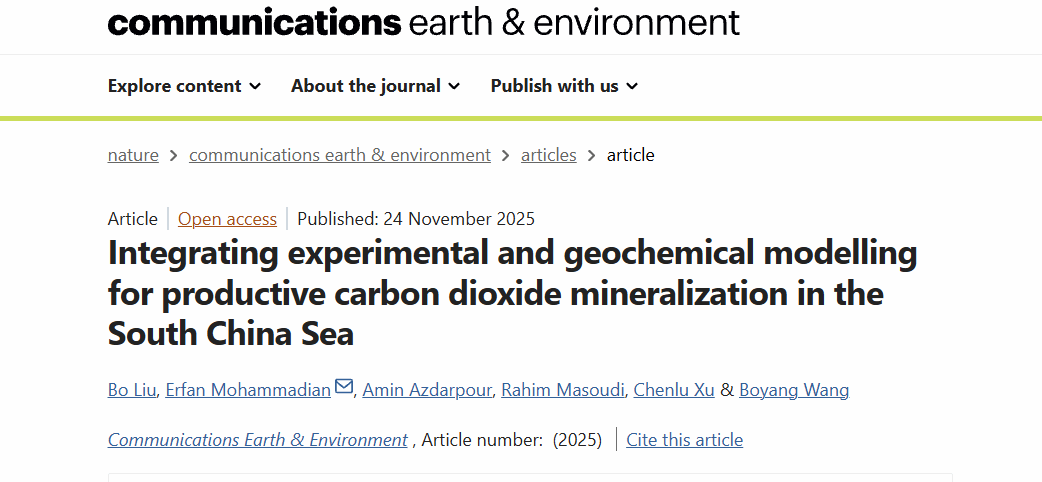Click the chevron arrow beside About the journal
This screenshot has width=1042, height=482.
click(454, 87)
